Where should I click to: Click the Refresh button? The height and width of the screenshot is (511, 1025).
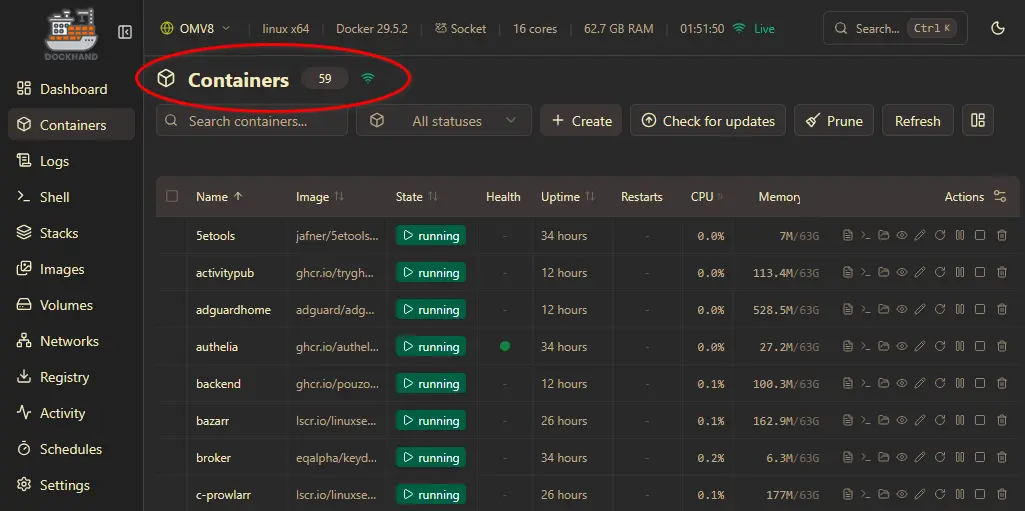click(918, 120)
